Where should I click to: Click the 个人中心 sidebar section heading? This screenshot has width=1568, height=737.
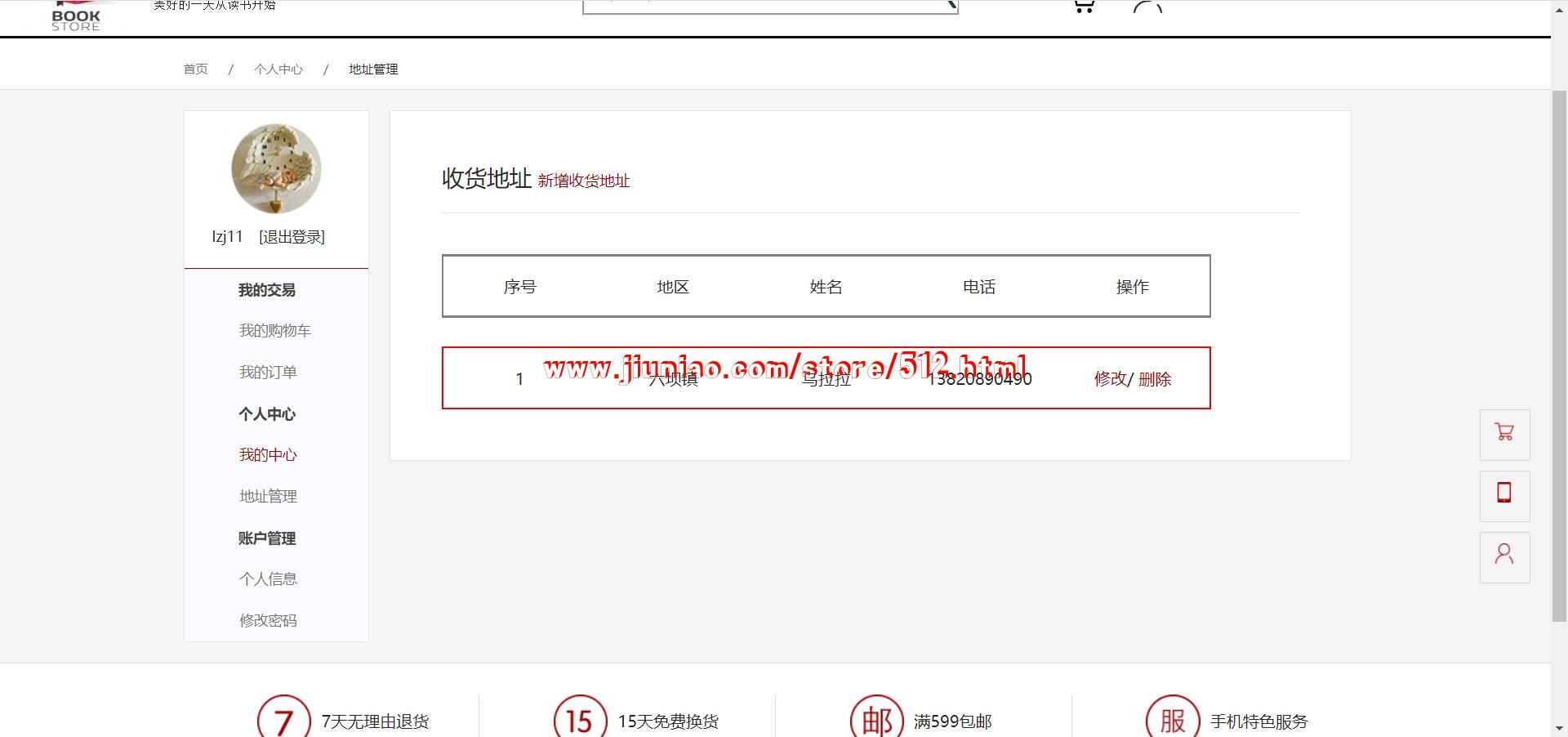[267, 414]
